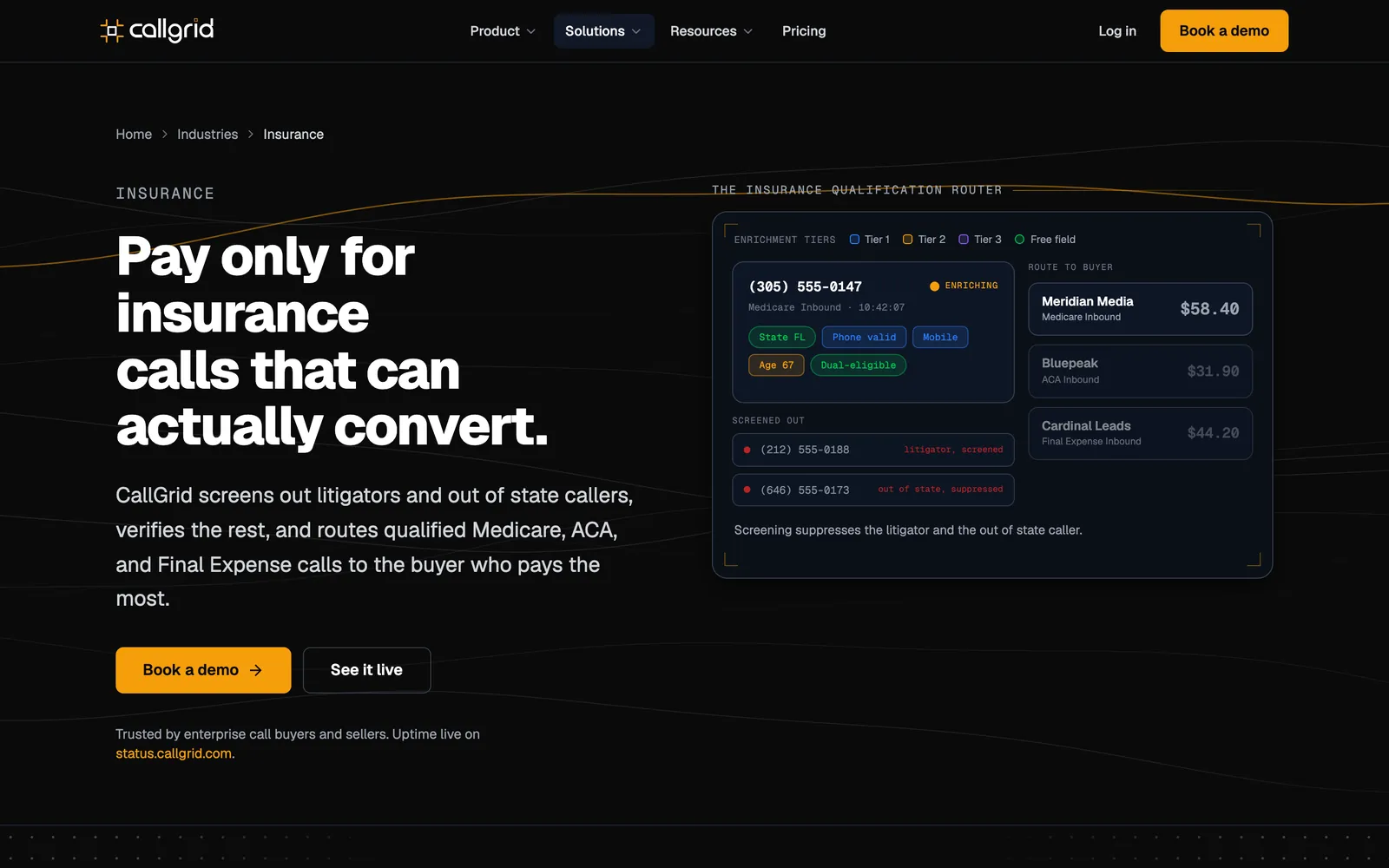Toggle the Tier 1 legend swatch
Image resolution: width=1389 pixels, height=868 pixels.
point(854,240)
